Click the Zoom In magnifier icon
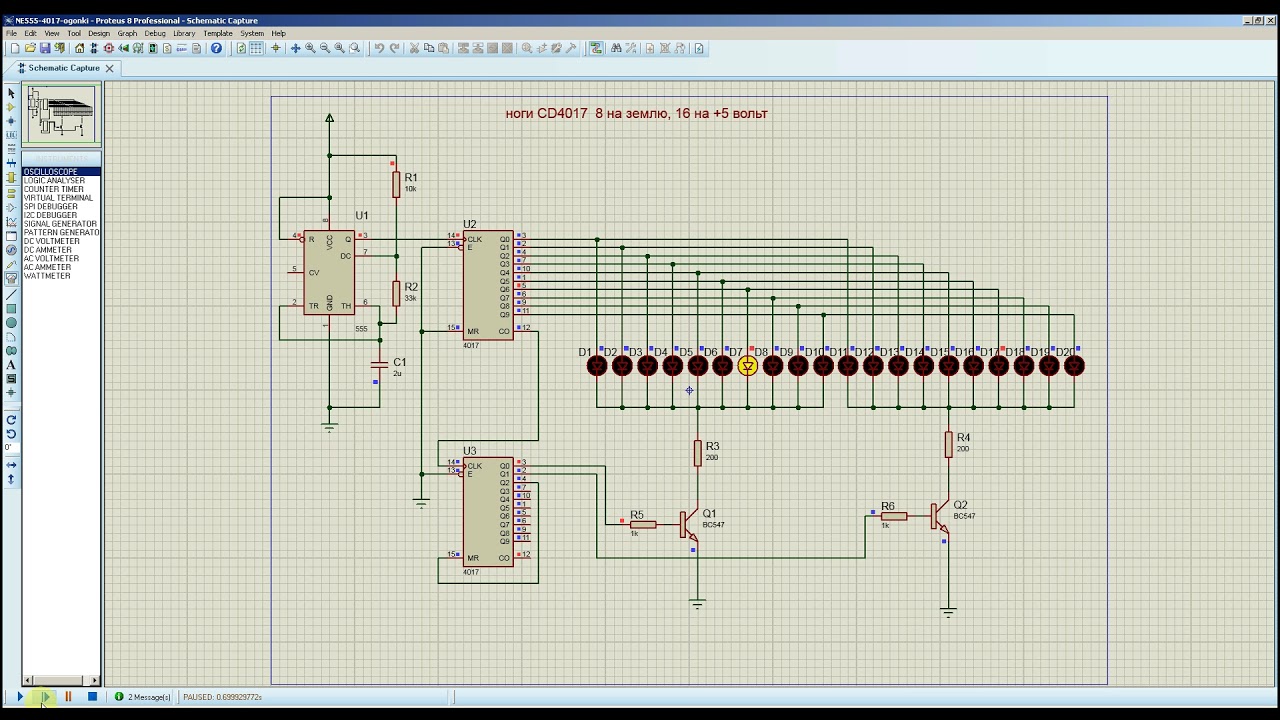This screenshot has width=1280, height=720. point(310,48)
